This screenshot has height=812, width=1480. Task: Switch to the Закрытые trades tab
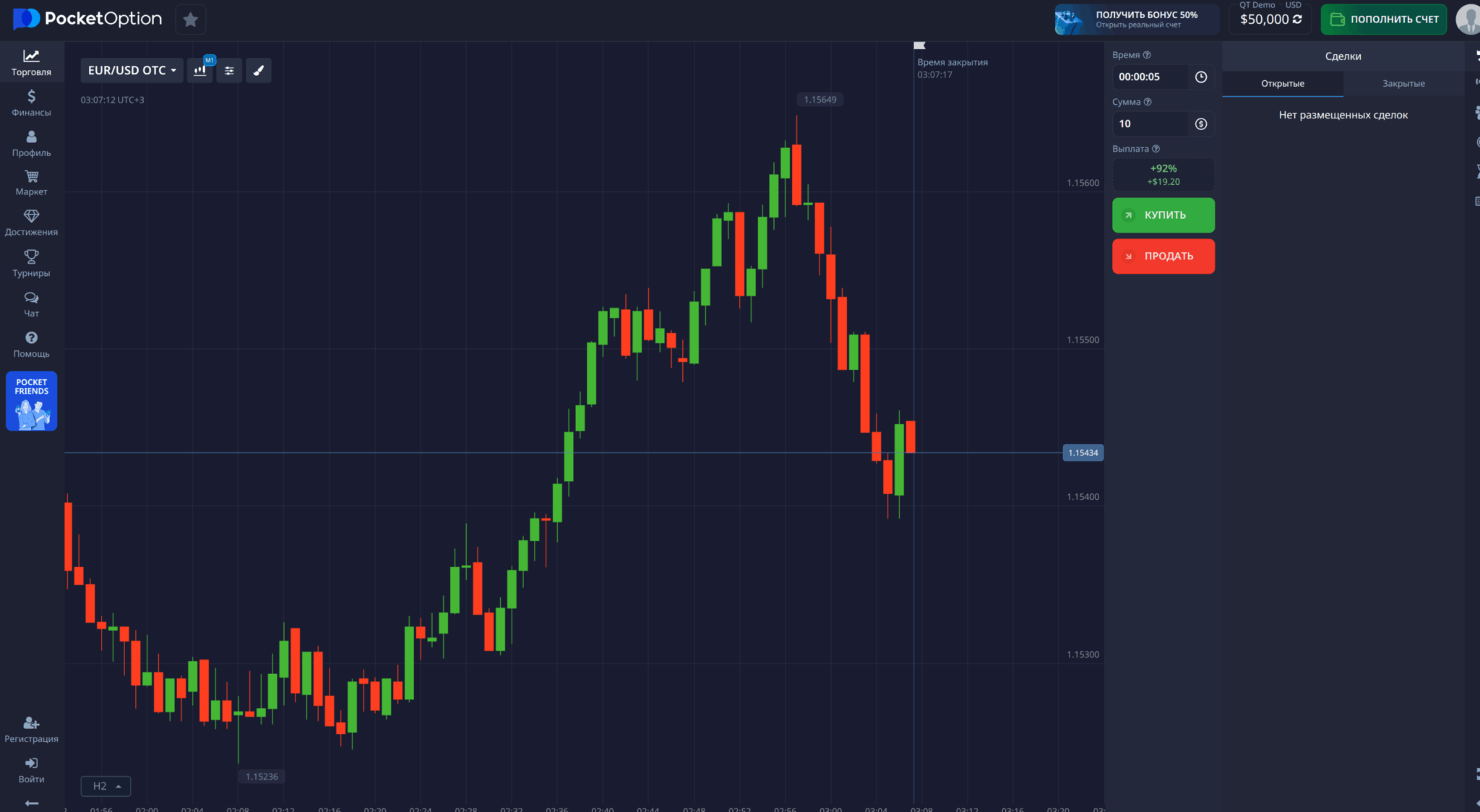(x=1403, y=84)
